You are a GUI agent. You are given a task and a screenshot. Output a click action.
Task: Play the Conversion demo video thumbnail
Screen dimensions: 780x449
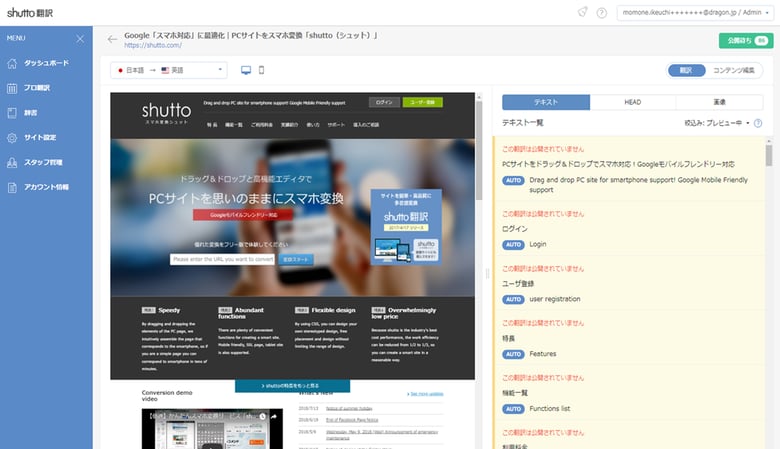212,429
